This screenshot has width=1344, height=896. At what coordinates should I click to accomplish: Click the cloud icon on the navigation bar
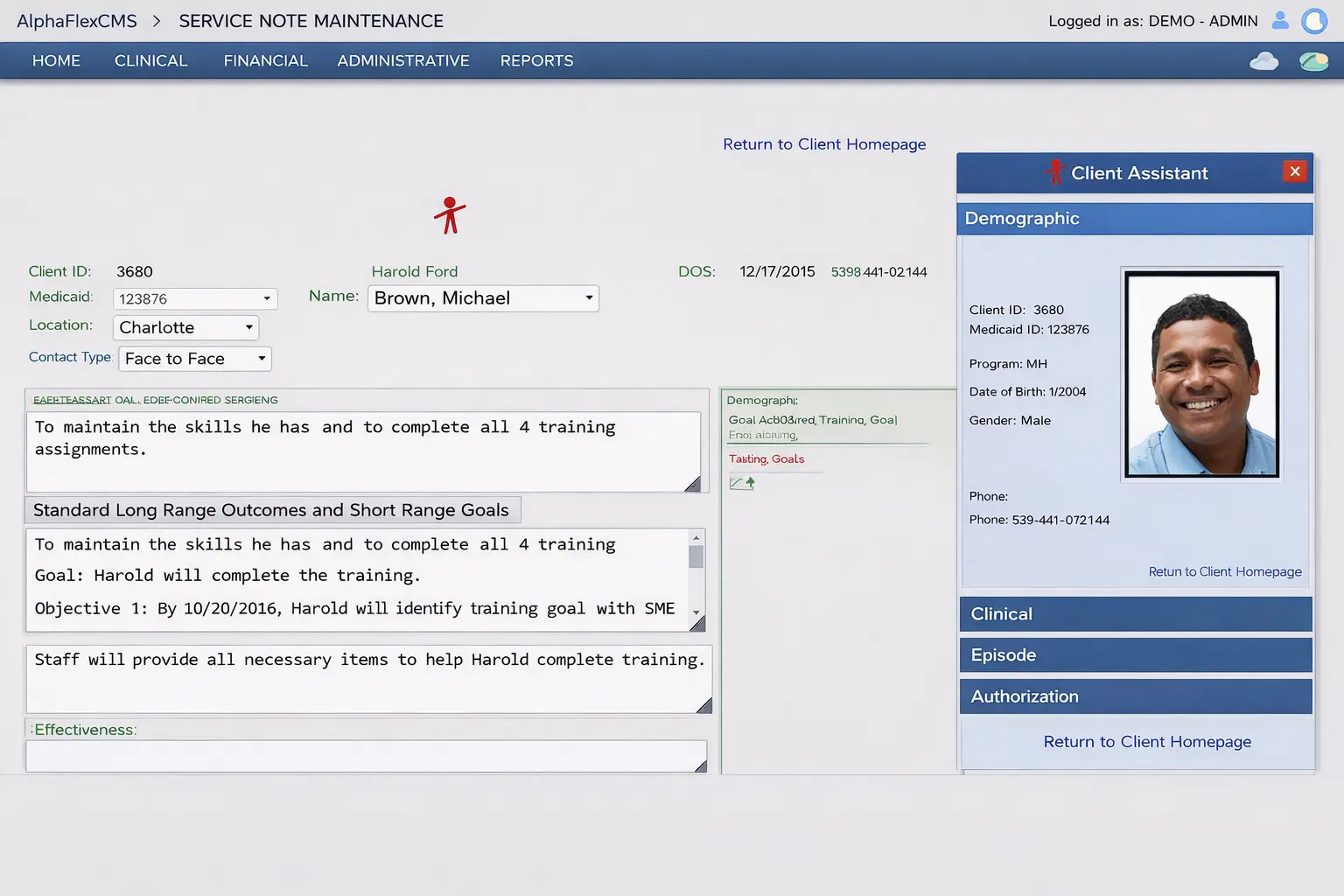click(1263, 60)
